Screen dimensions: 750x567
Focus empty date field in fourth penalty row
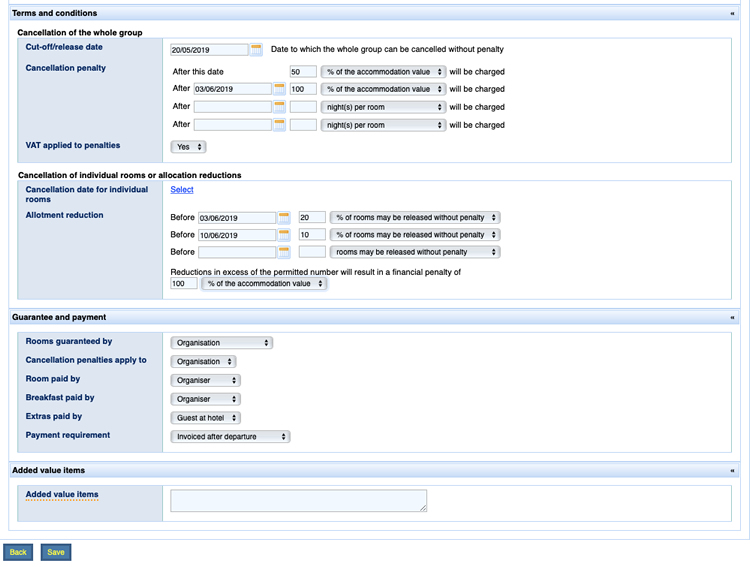[x=232, y=125]
